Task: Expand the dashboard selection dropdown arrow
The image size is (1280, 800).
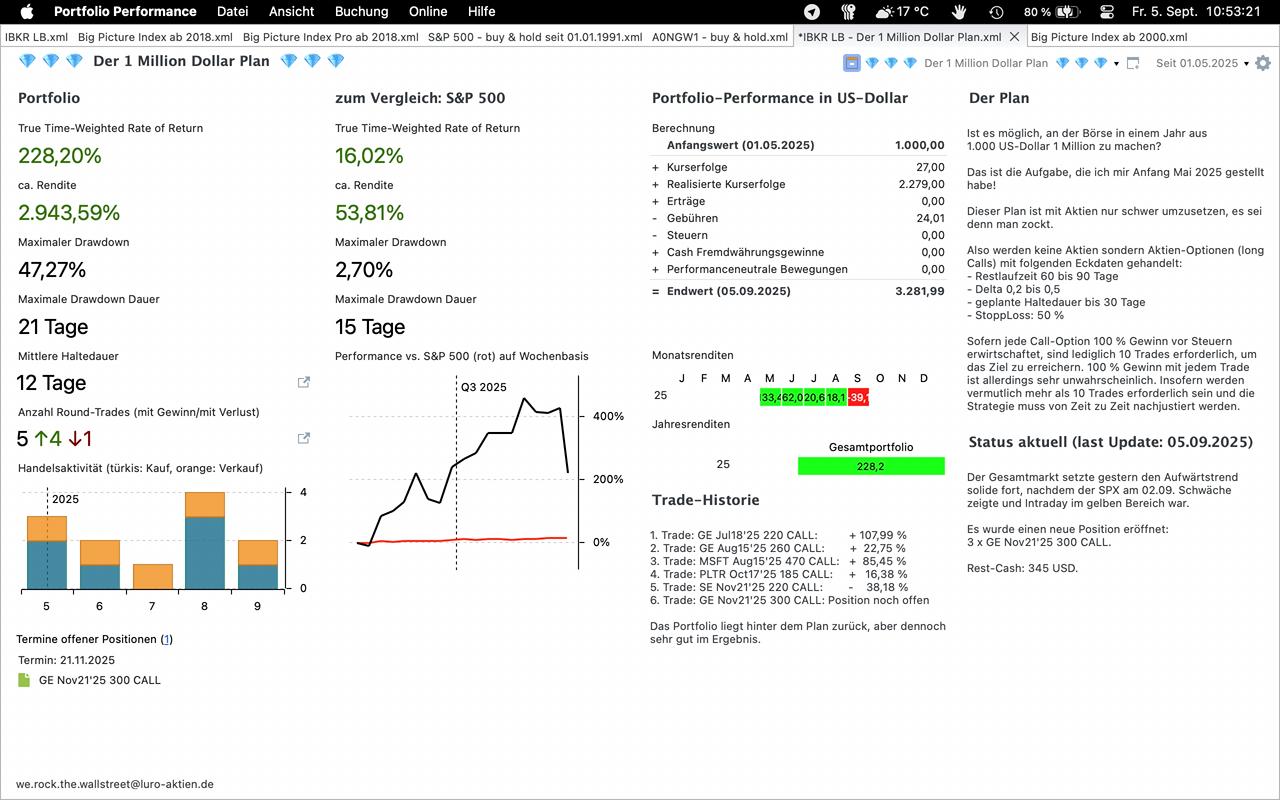Action: coord(1116,64)
